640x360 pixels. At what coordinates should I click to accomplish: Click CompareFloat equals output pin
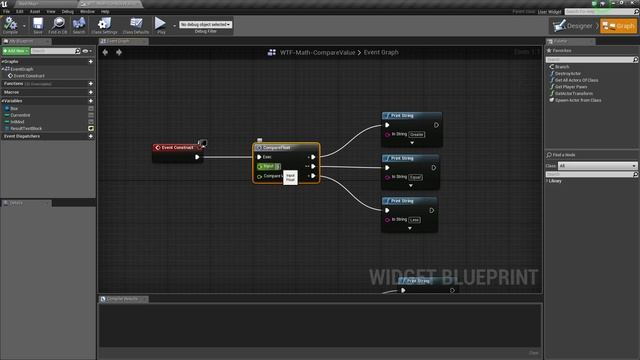313,167
